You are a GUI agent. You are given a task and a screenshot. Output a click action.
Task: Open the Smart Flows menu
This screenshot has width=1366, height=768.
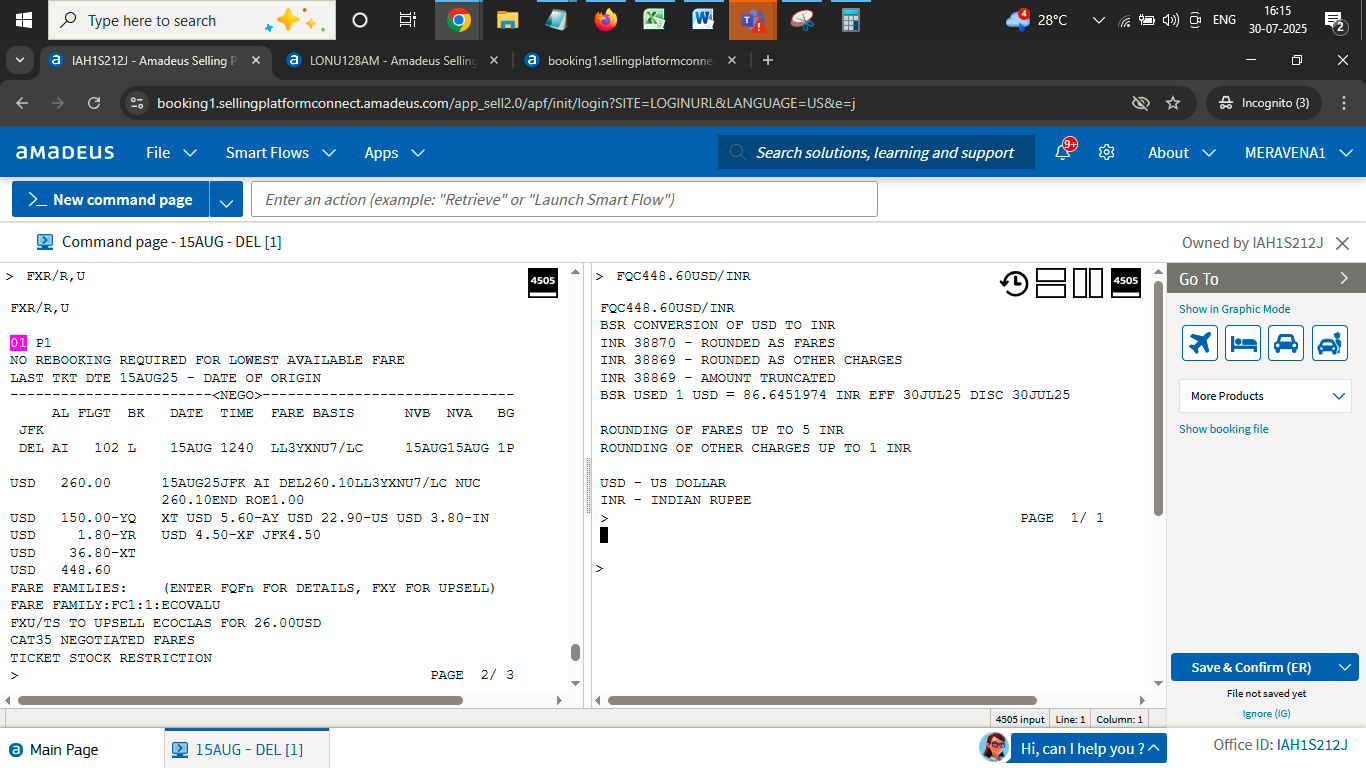(280, 153)
